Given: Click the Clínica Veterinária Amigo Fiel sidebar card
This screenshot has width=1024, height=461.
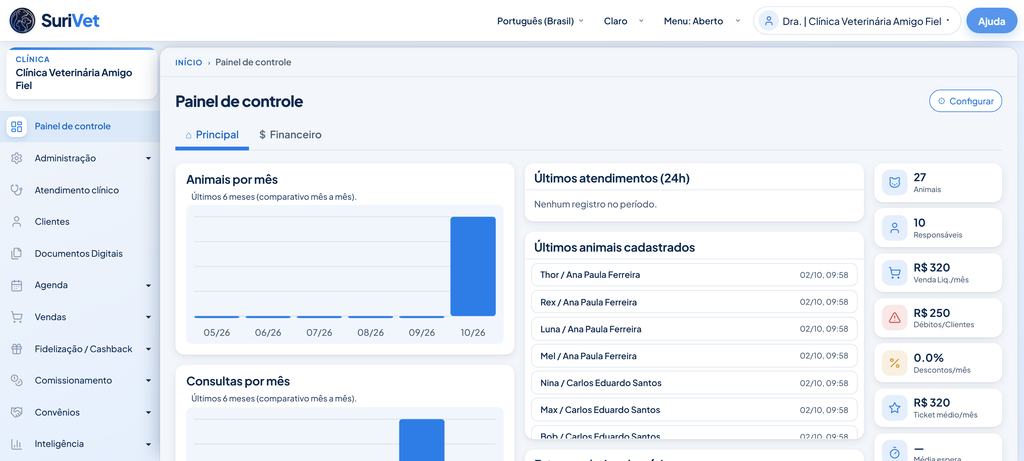Looking at the screenshot, I should 82,73.
